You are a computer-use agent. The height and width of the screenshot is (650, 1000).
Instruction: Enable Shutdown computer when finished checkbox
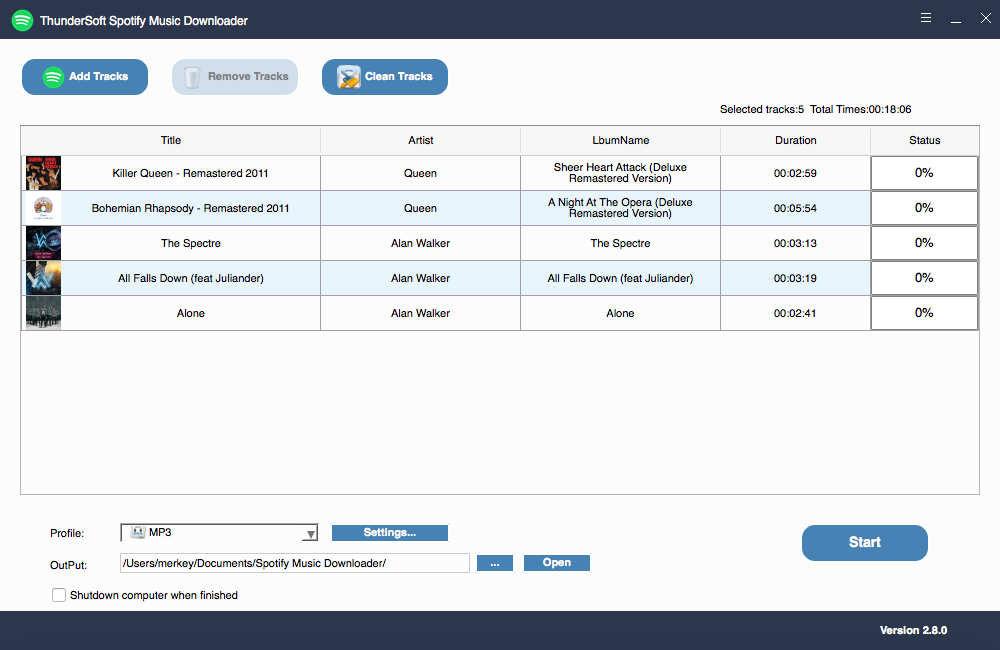(x=59, y=595)
